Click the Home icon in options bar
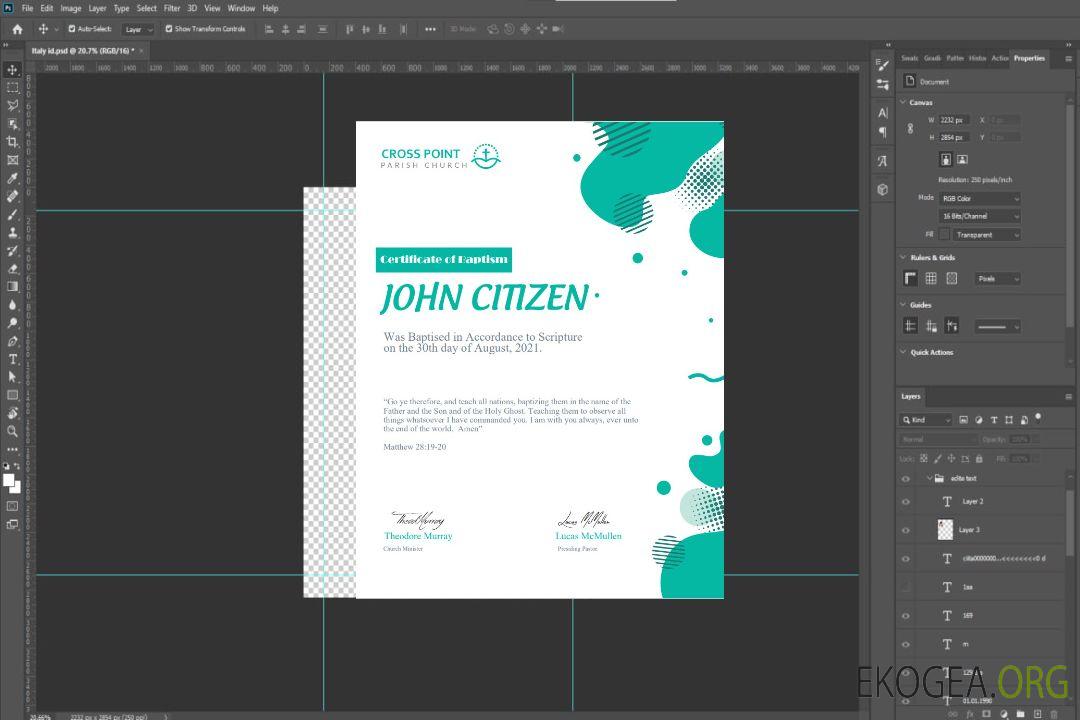This screenshot has width=1080, height=720. [17, 29]
